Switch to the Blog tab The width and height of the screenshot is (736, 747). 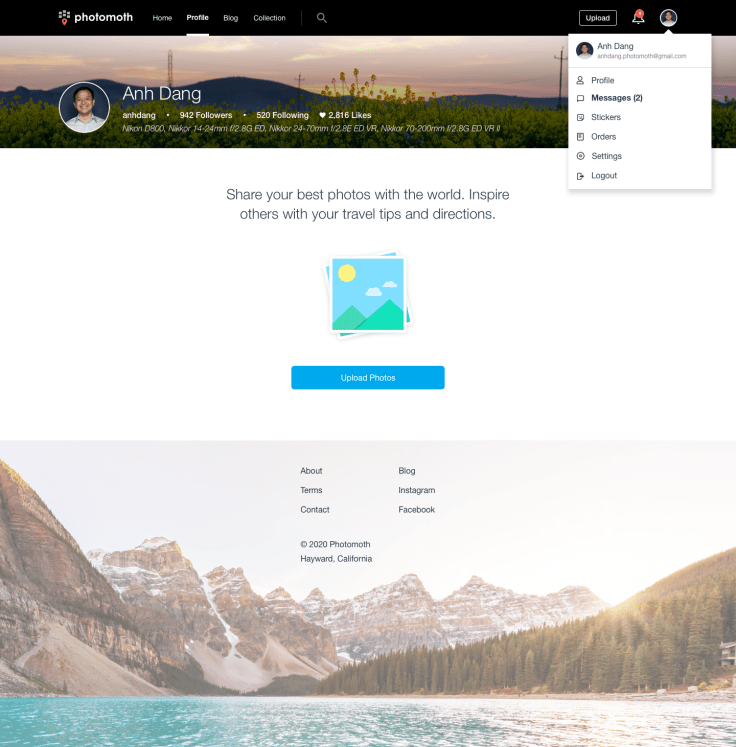(x=231, y=18)
